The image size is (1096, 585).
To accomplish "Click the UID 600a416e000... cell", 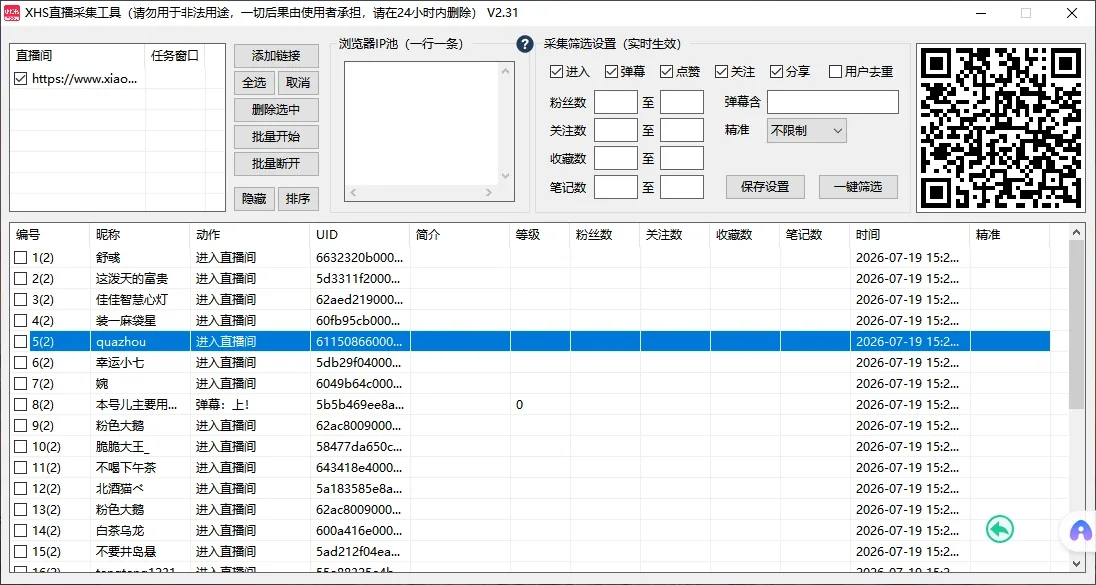I will pos(360,530).
